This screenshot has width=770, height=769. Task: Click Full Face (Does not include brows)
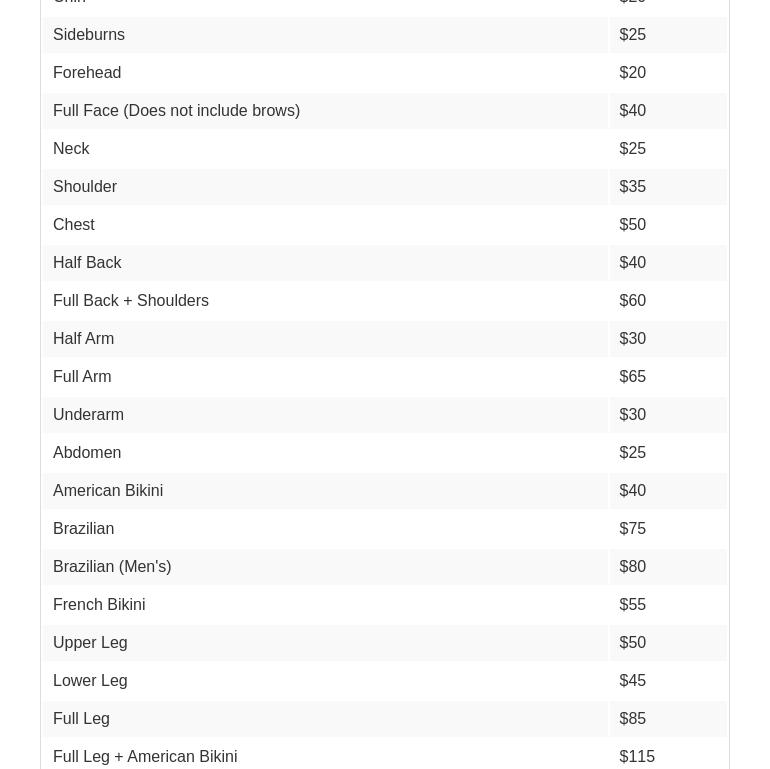pyautogui.click(x=176, y=111)
